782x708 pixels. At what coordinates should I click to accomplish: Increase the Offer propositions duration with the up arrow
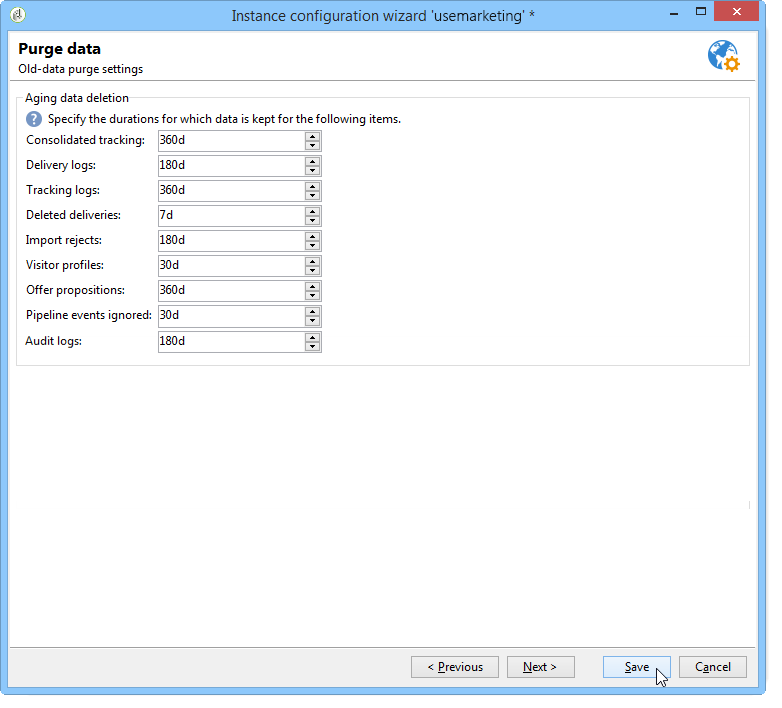coord(313,286)
